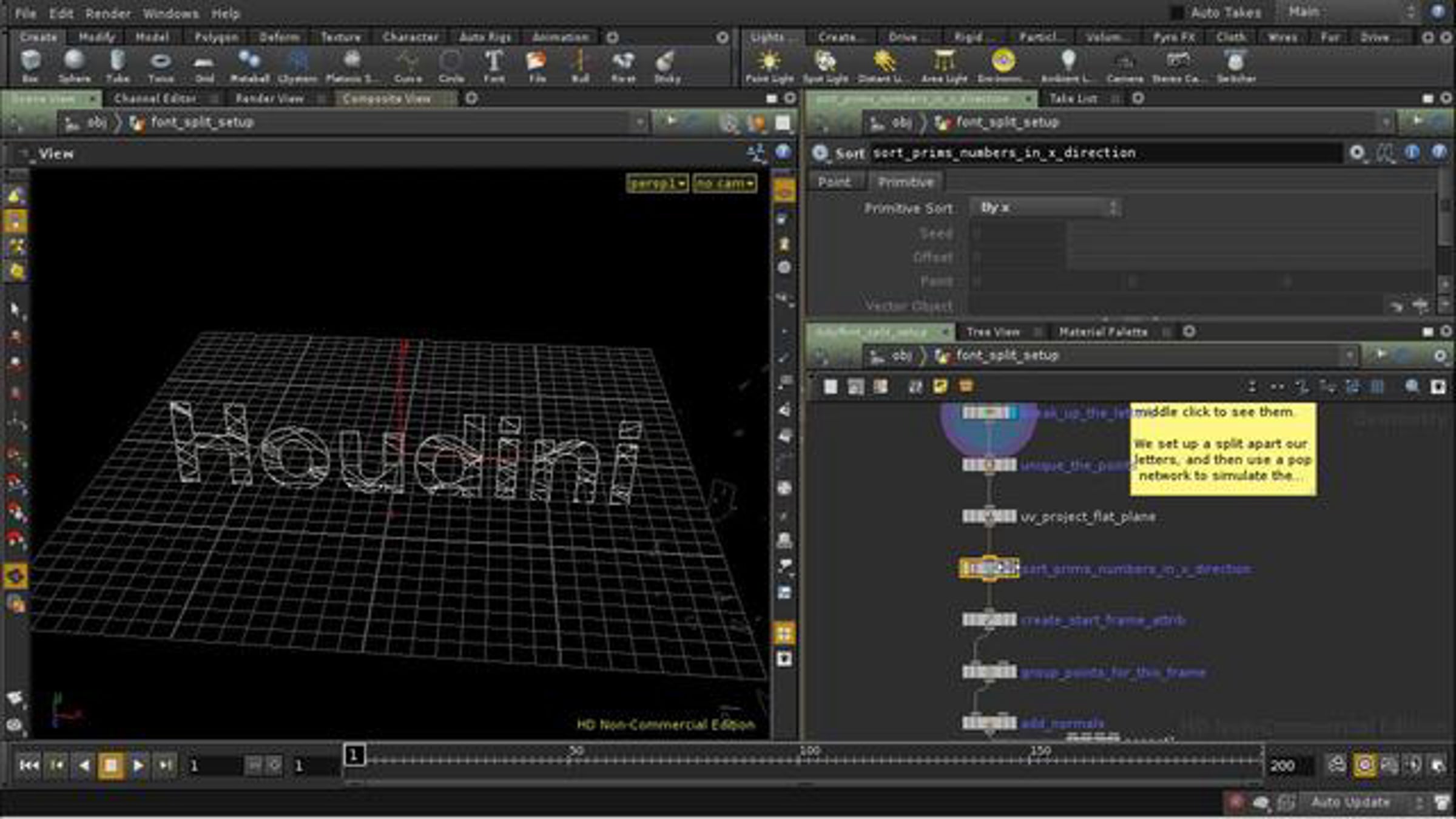This screenshot has height=819, width=1456.
Task: Expand the scene view path dropdown arrow
Action: click(x=639, y=123)
